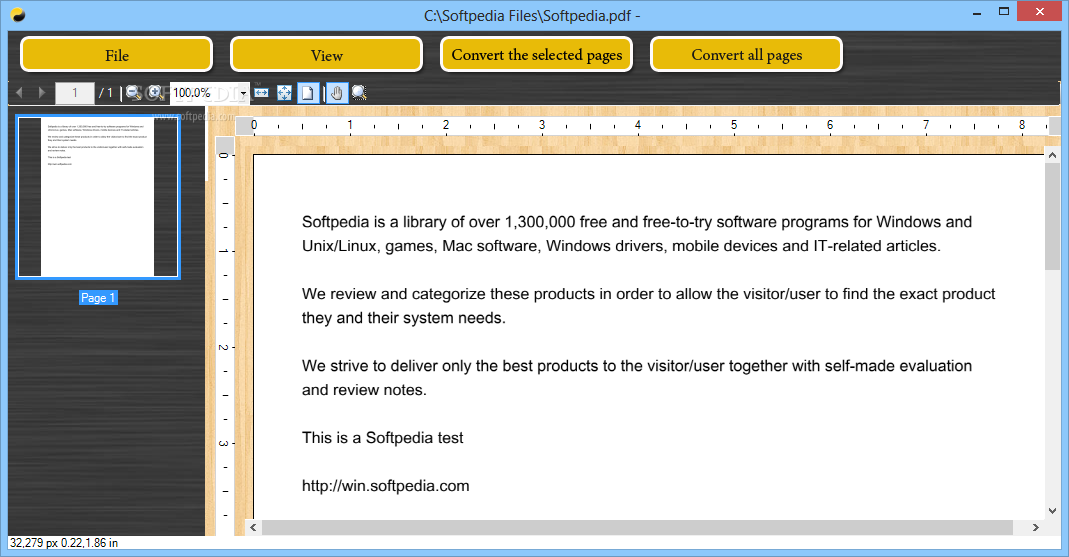Select the fit to window icon

(284, 93)
